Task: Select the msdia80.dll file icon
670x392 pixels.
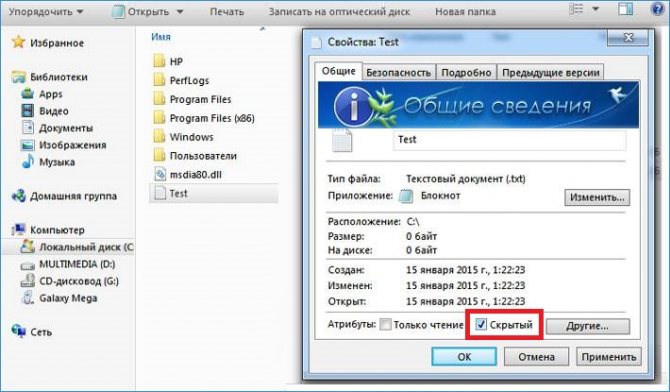Action: pyautogui.click(x=159, y=174)
